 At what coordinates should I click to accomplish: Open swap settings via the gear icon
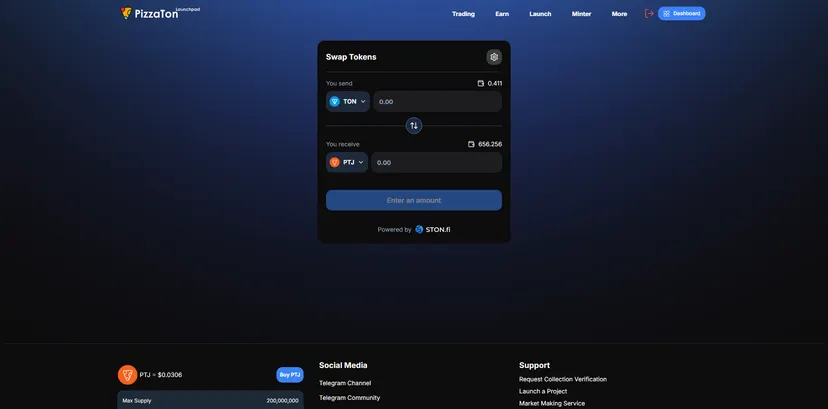point(494,57)
